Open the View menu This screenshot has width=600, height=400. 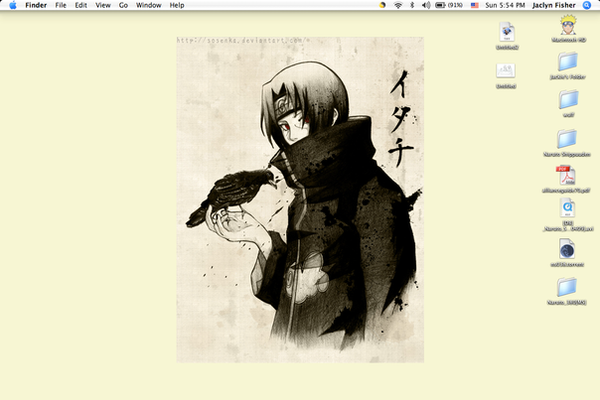[x=103, y=5]
